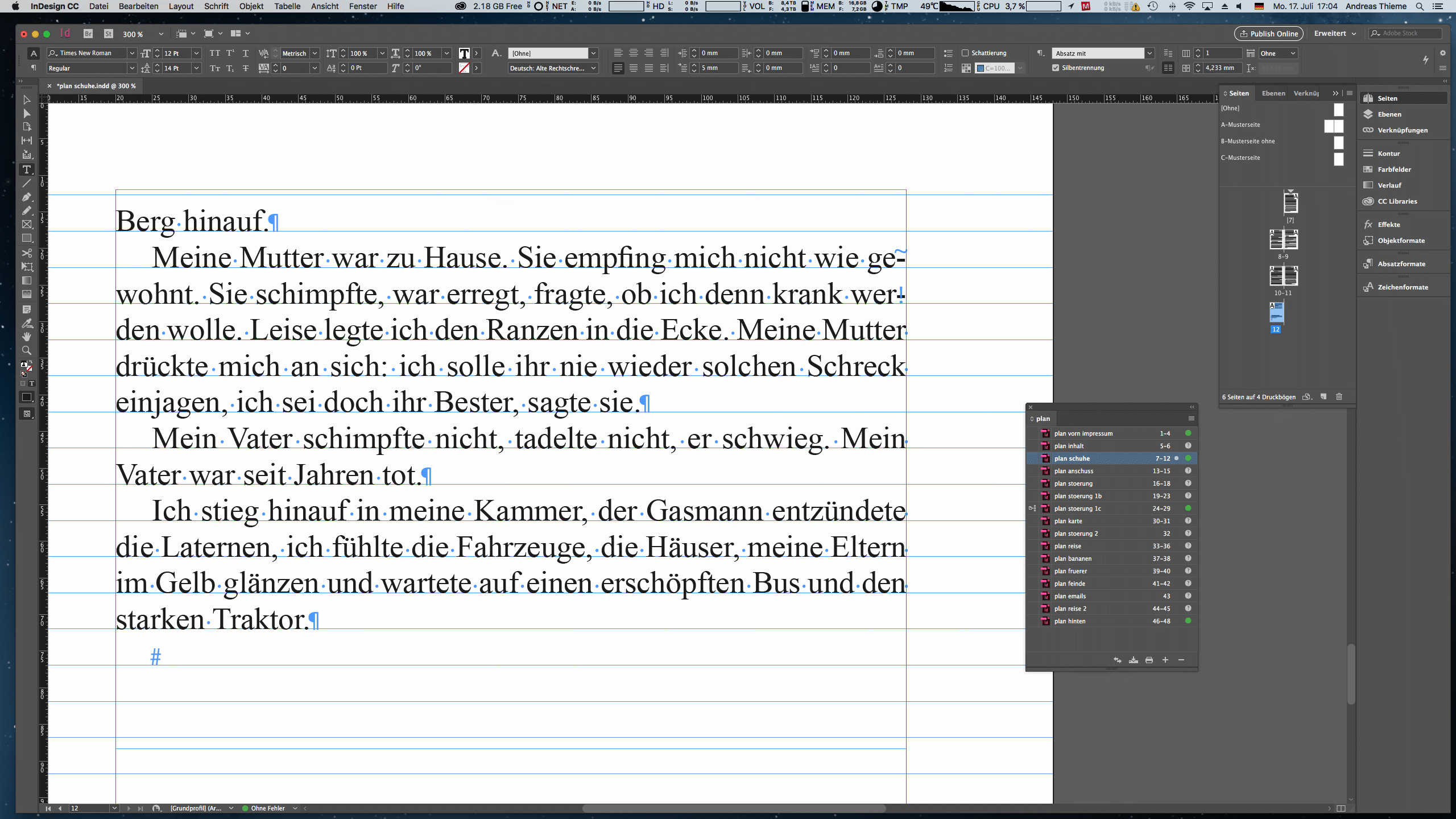The height and width of the screenshot is (819, 1456).
Task: Toggle Underline formatting
Action: pos(245,53)
